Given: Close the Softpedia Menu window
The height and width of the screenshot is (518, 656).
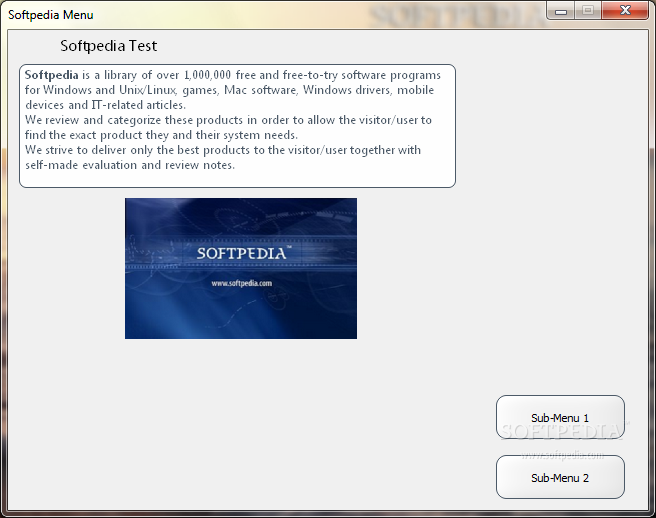Looking at the screenshot, I should pos(625,10).
